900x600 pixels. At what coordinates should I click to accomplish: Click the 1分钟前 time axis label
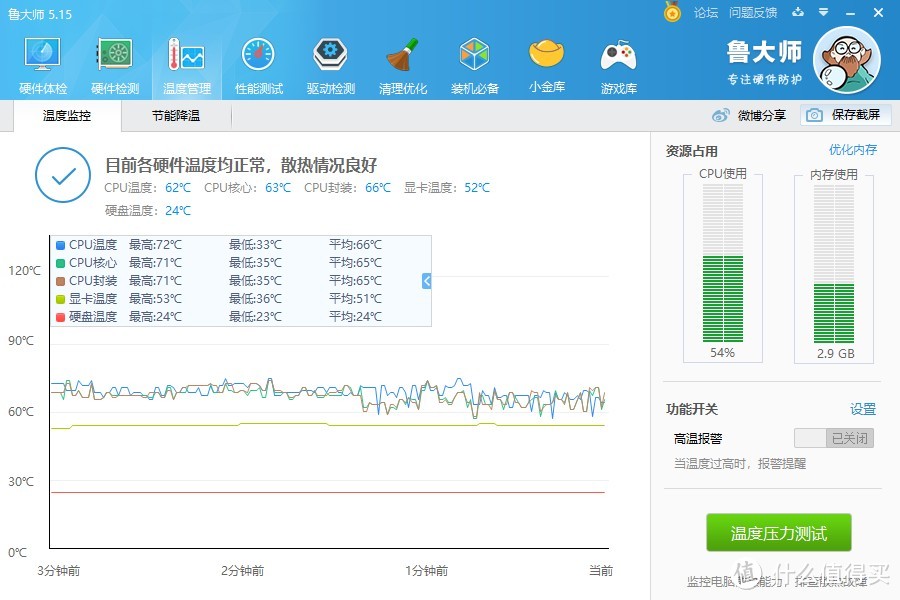coord(426,571)
